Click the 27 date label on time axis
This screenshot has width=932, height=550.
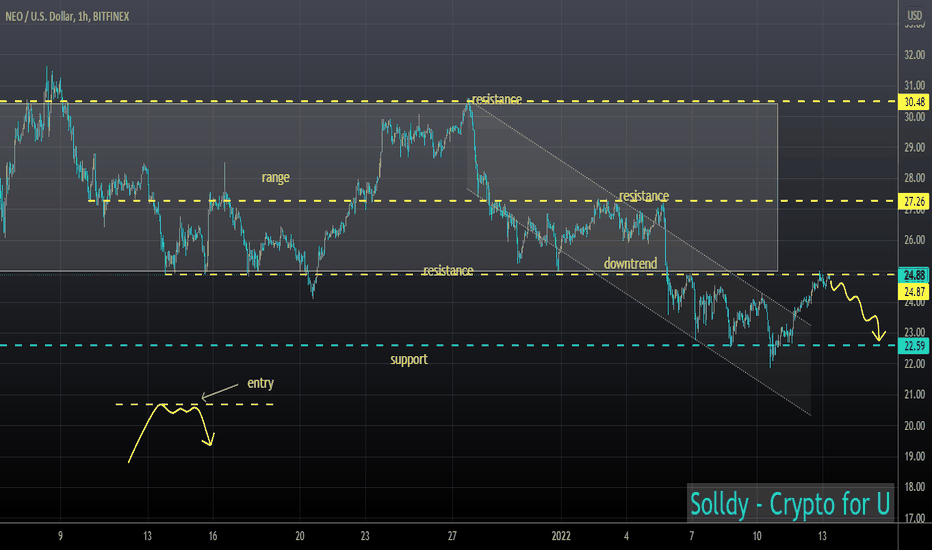point(452,536)
